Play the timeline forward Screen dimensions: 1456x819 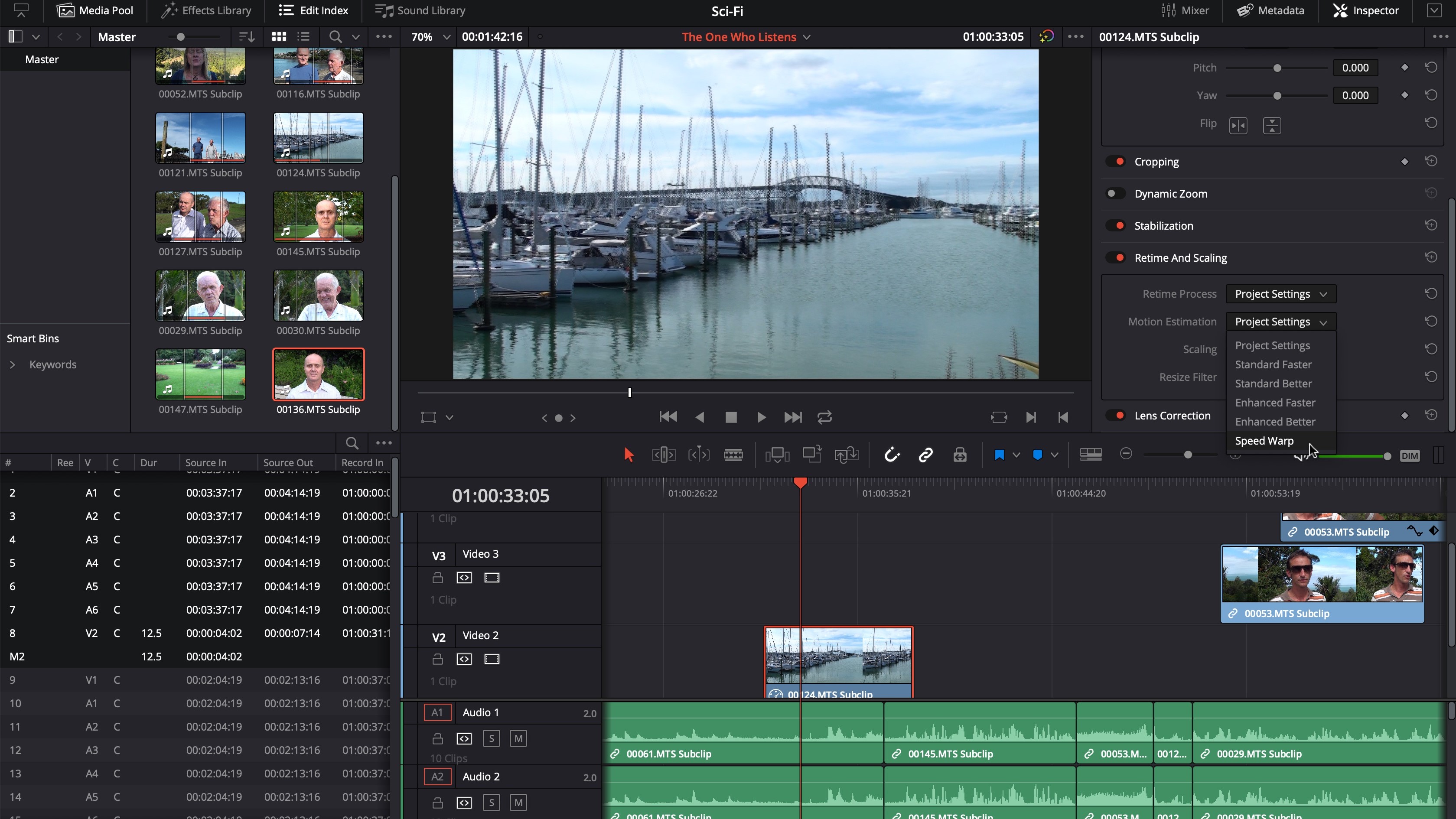pyautogui.click(x=761, y=417)
